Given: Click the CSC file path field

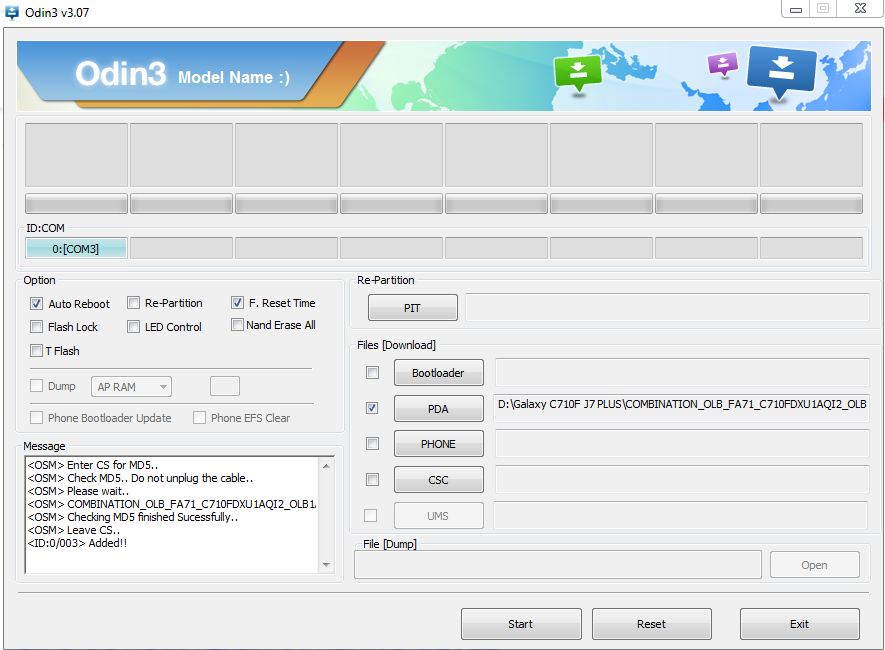Looking at the screenshot, I should coord(682,480).
